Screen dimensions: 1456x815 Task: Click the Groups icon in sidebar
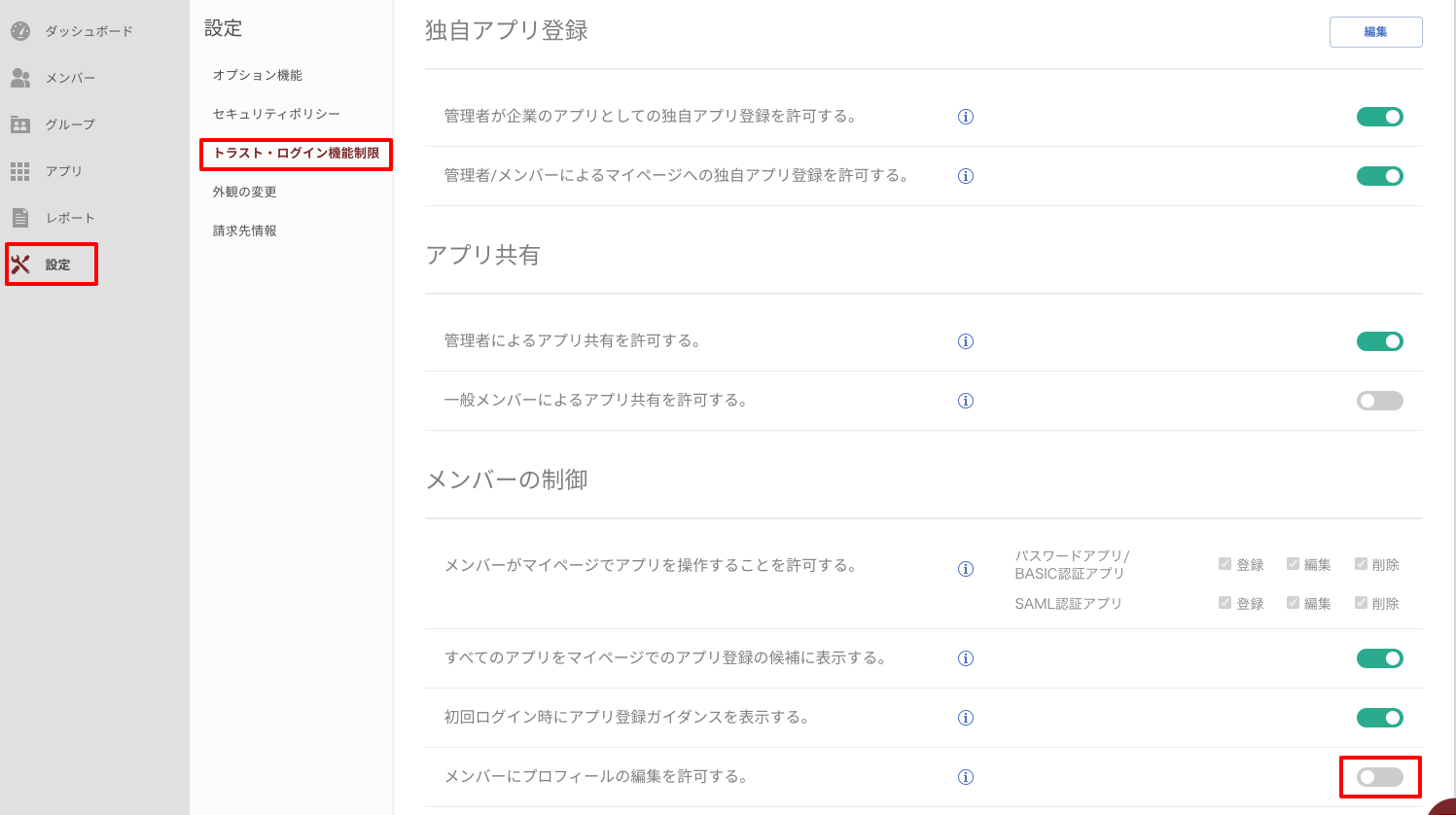(20, 124)
